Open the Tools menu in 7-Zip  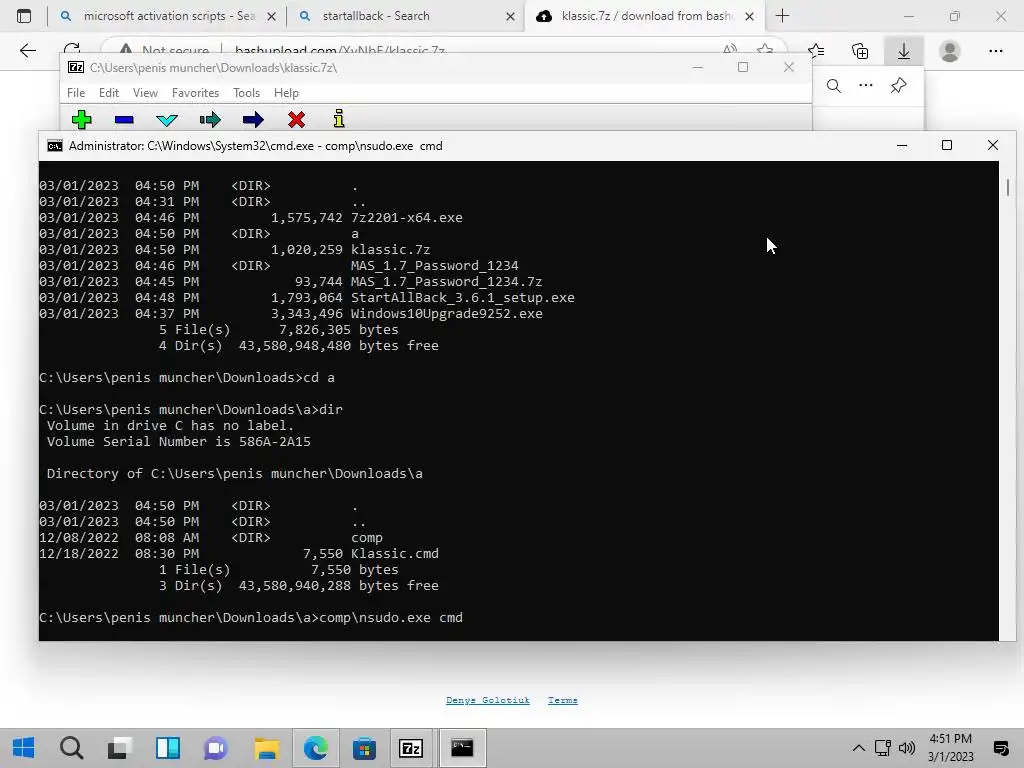coord(246,93)
